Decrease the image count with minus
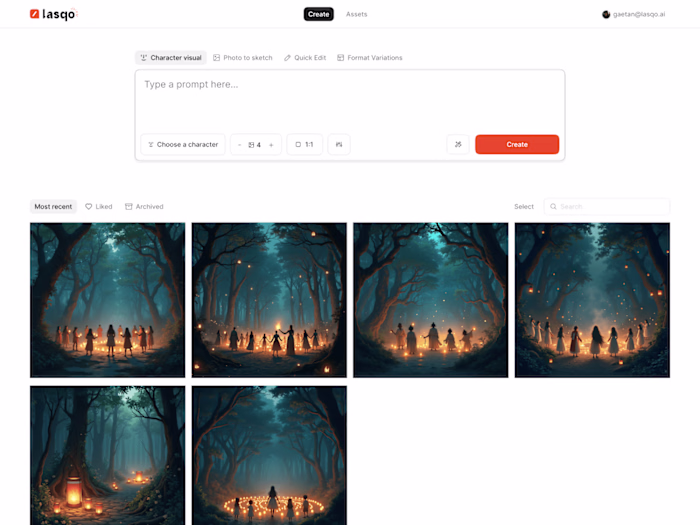The image size is (700, 525). (x=240, y=145)
